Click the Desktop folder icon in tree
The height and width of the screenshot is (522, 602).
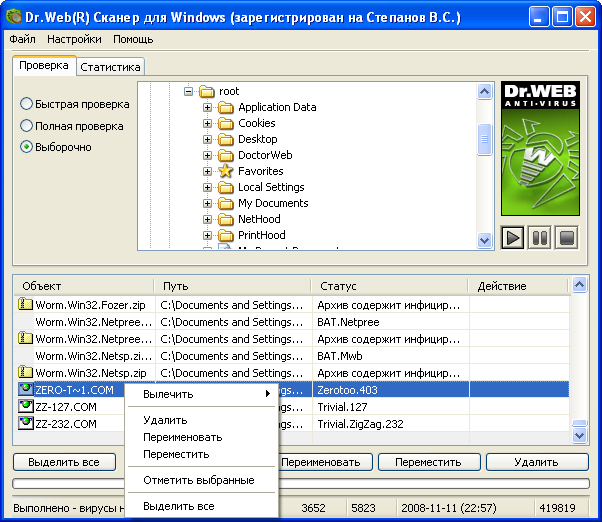tap(226, 139)
